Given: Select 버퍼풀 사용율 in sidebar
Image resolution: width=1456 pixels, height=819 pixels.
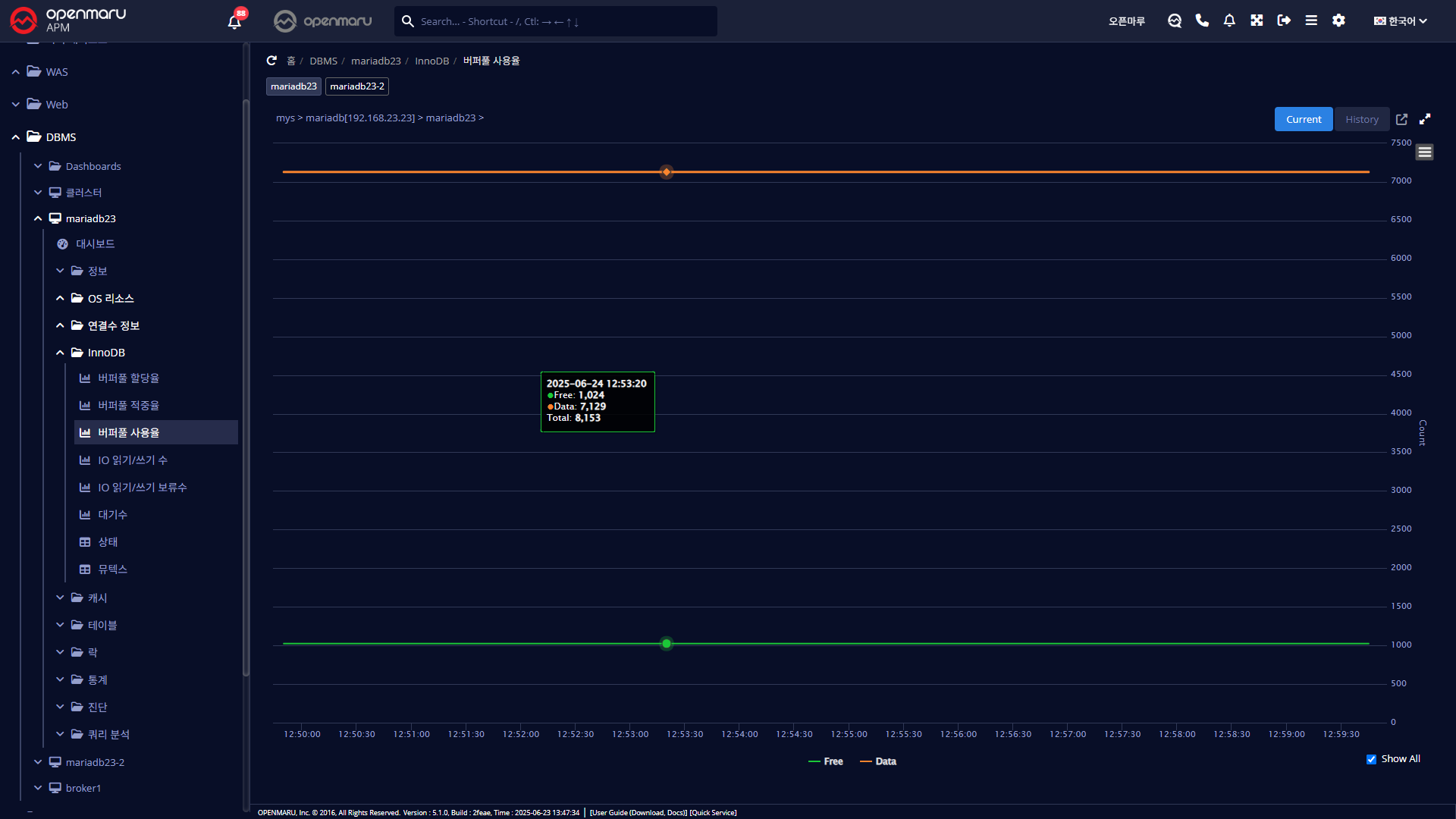Looking at the screenshot, I should [156, 432].
